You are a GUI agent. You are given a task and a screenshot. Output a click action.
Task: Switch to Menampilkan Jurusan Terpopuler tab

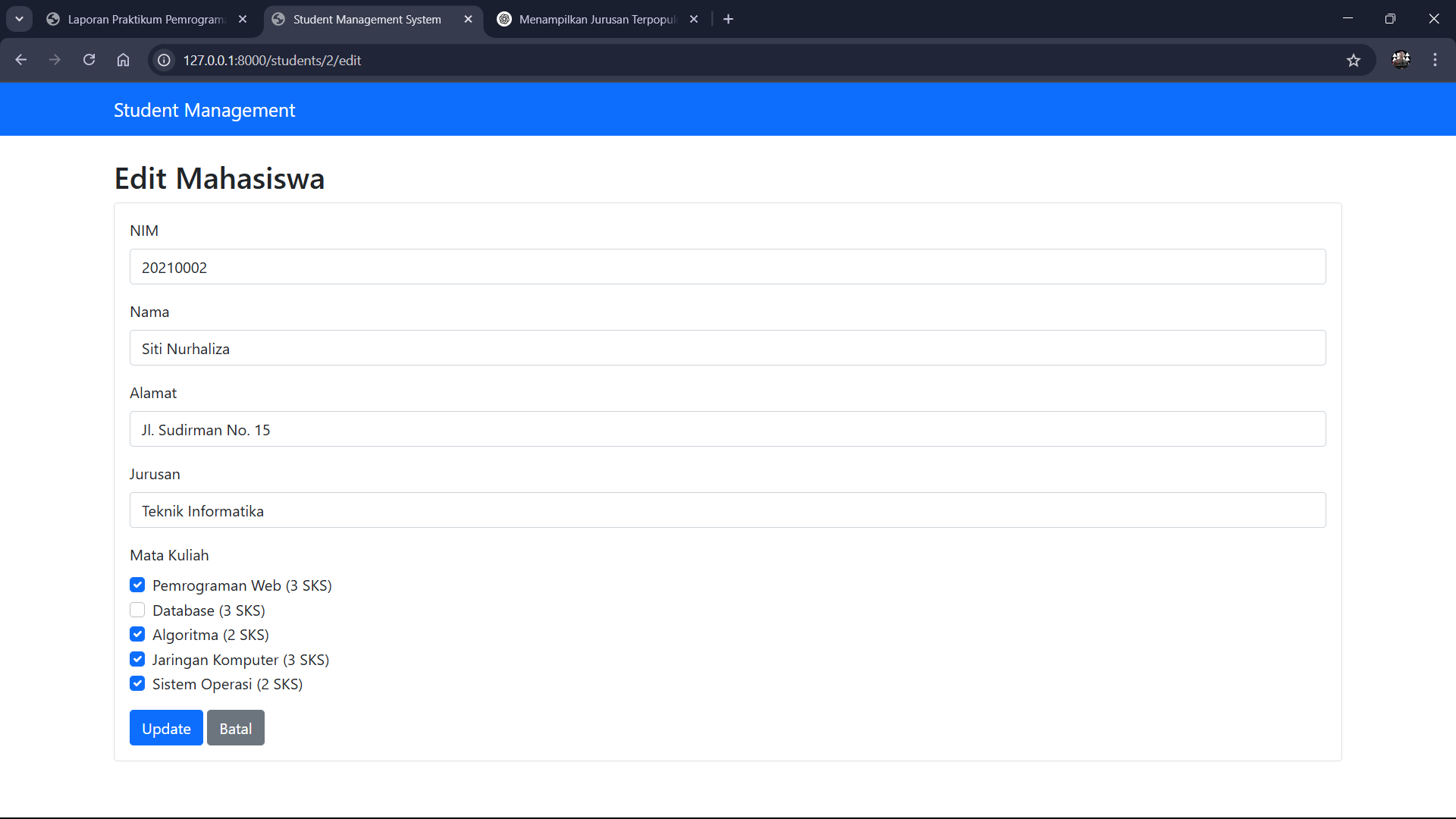tap(595, 19)
